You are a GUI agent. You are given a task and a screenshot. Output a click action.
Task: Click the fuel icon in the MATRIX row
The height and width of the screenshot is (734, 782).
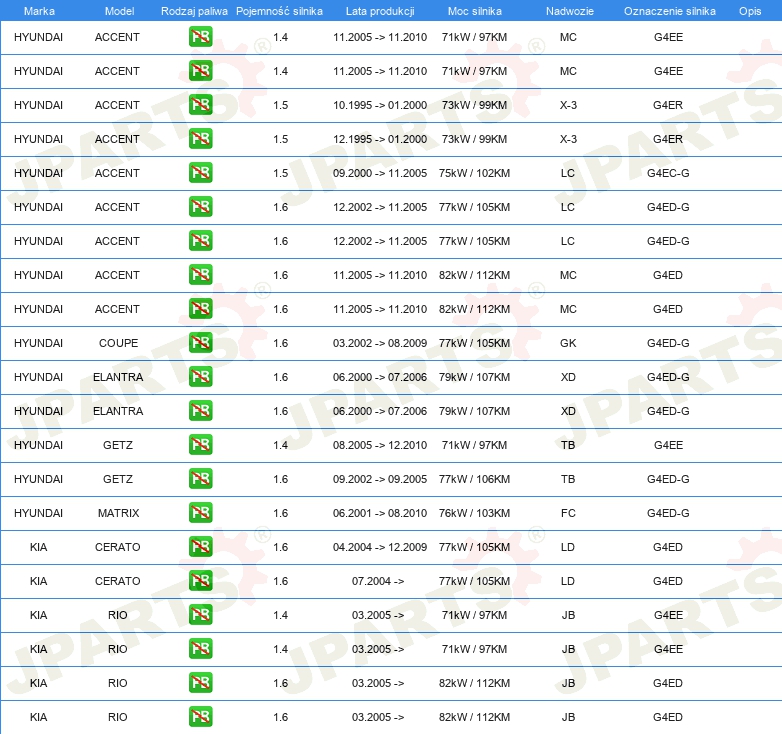[x=200, y=513]
